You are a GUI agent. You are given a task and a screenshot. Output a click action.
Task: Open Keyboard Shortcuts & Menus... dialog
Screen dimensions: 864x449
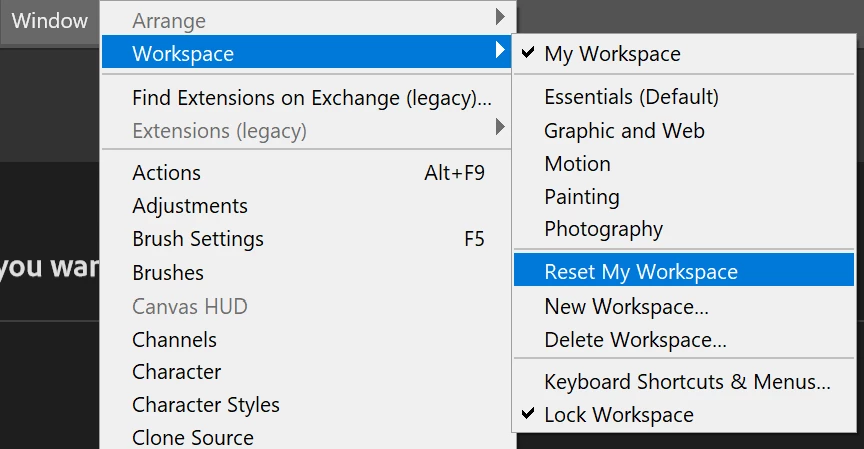[687, 382]
